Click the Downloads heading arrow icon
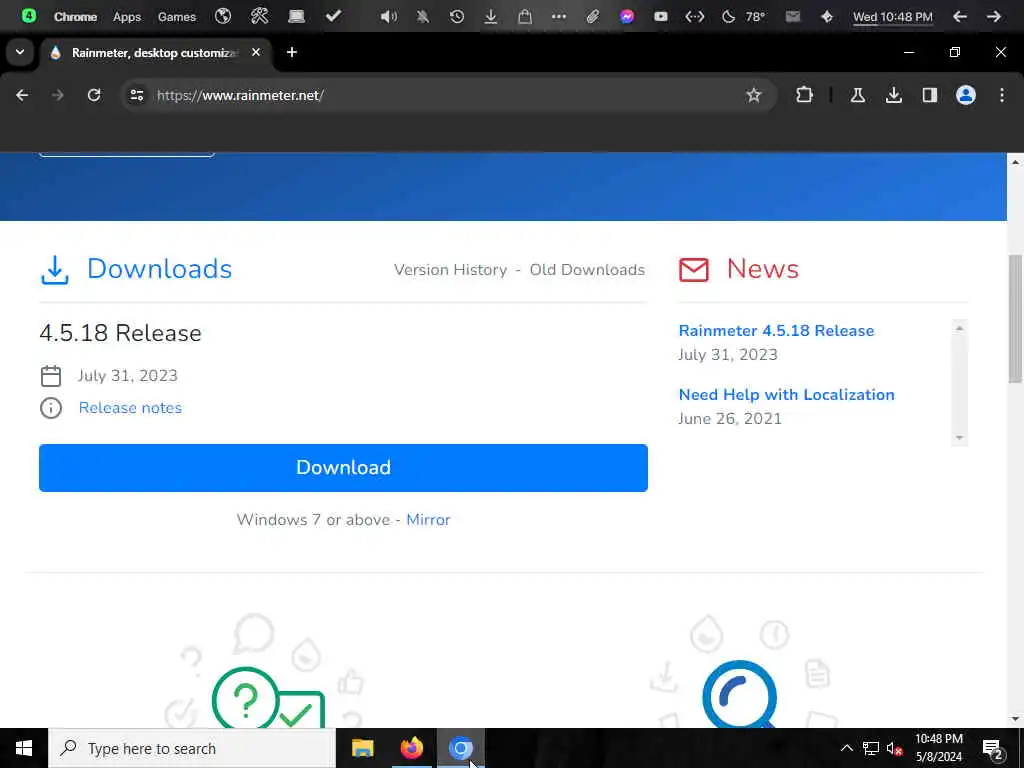The width and height of the screenshot is (1024, 768). pos(55,270)
